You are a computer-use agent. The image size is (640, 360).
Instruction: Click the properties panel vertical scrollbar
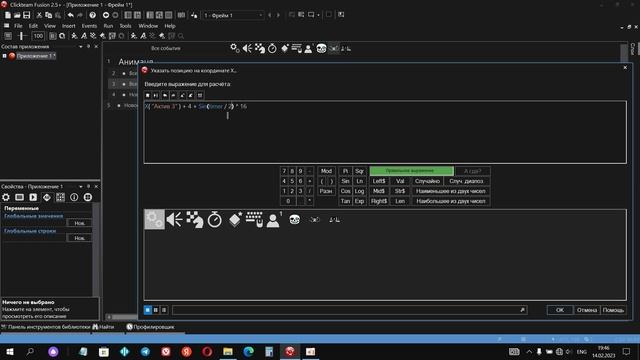pyautogui.click(x=96, y=249)
